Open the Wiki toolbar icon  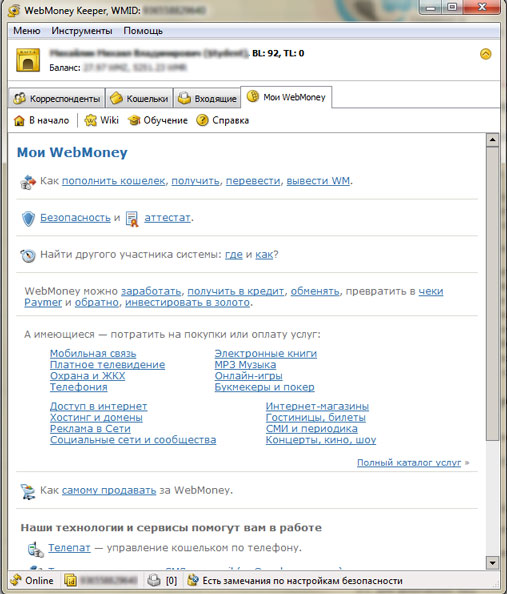coord(90,120)
